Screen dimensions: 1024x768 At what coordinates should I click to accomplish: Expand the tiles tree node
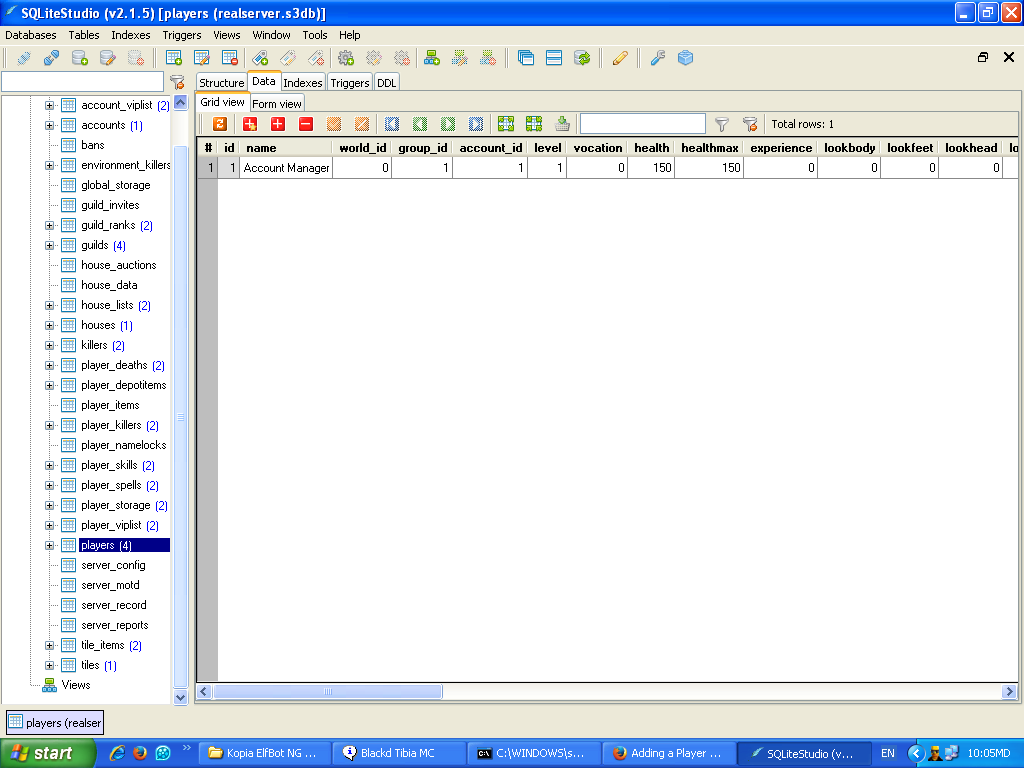click(x=49, y=665)
